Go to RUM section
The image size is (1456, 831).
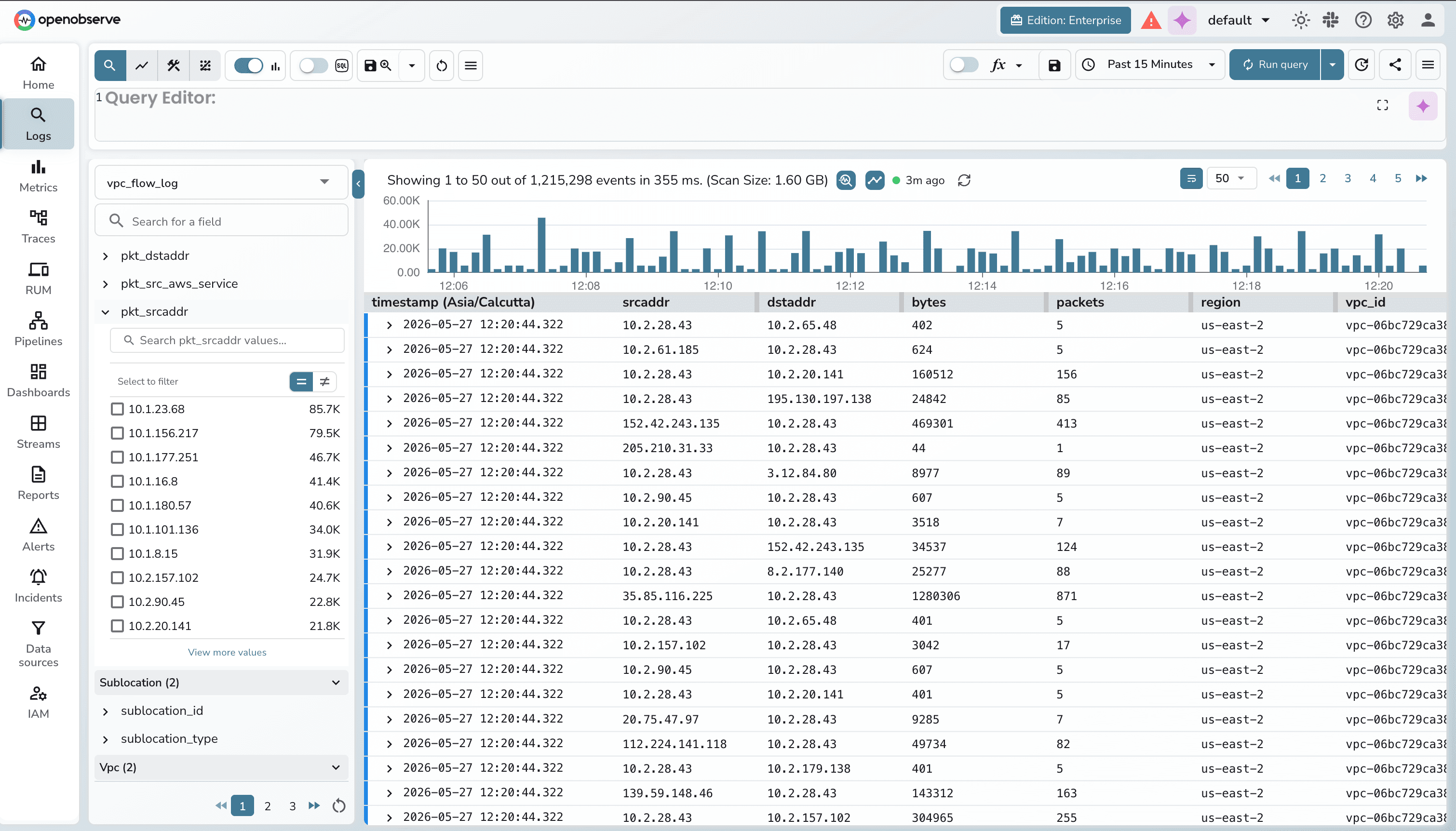[x=38, y=279]
